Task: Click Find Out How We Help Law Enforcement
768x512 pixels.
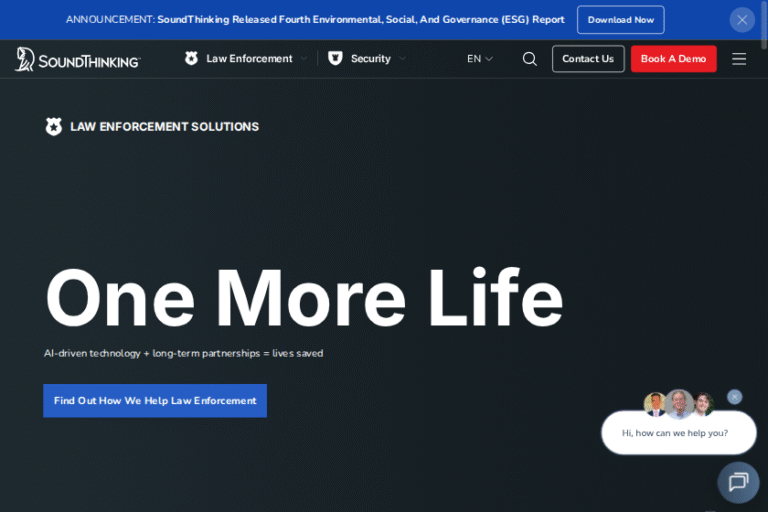Action: pyautogui.click(x=155, y=401)
